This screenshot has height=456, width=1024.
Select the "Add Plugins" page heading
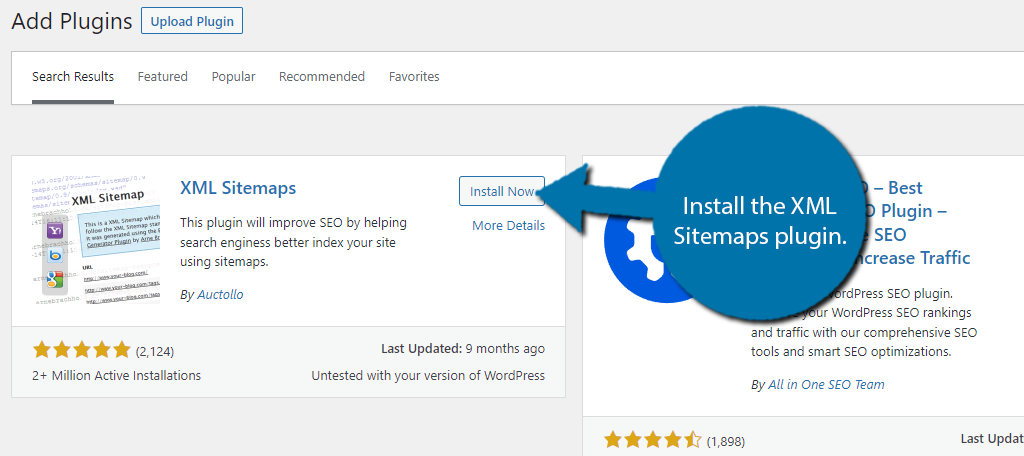72,22
